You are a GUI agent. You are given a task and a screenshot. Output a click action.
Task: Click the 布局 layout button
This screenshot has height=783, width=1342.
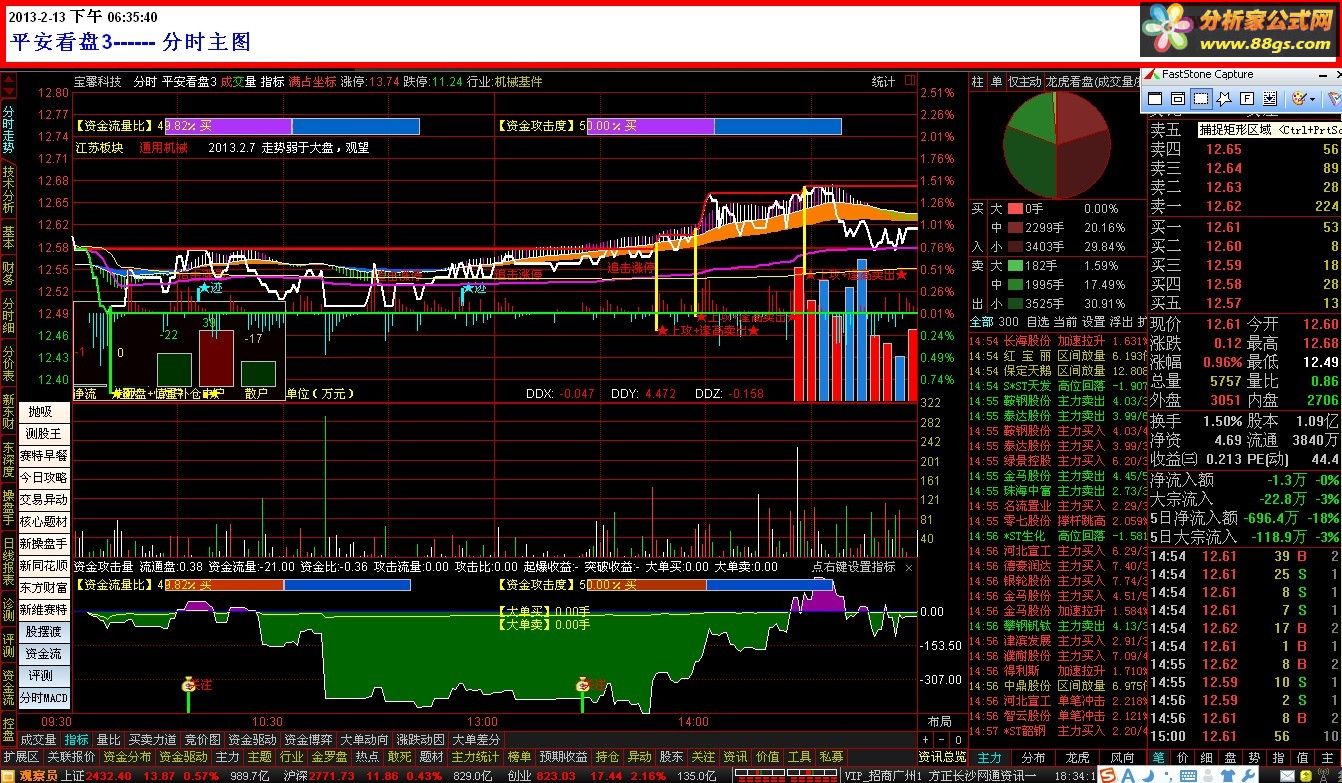click(939, 721)
